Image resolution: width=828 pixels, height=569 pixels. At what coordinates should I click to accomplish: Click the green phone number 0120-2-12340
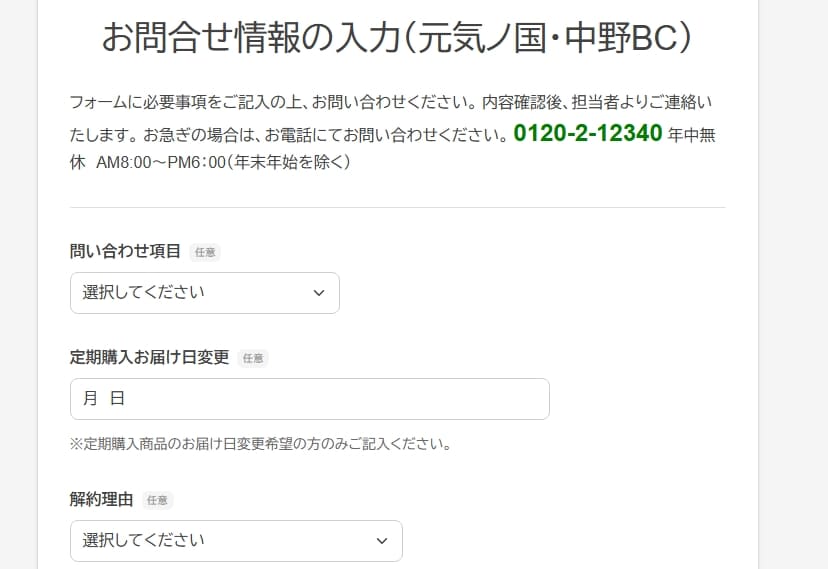click(x=588, y=133)
